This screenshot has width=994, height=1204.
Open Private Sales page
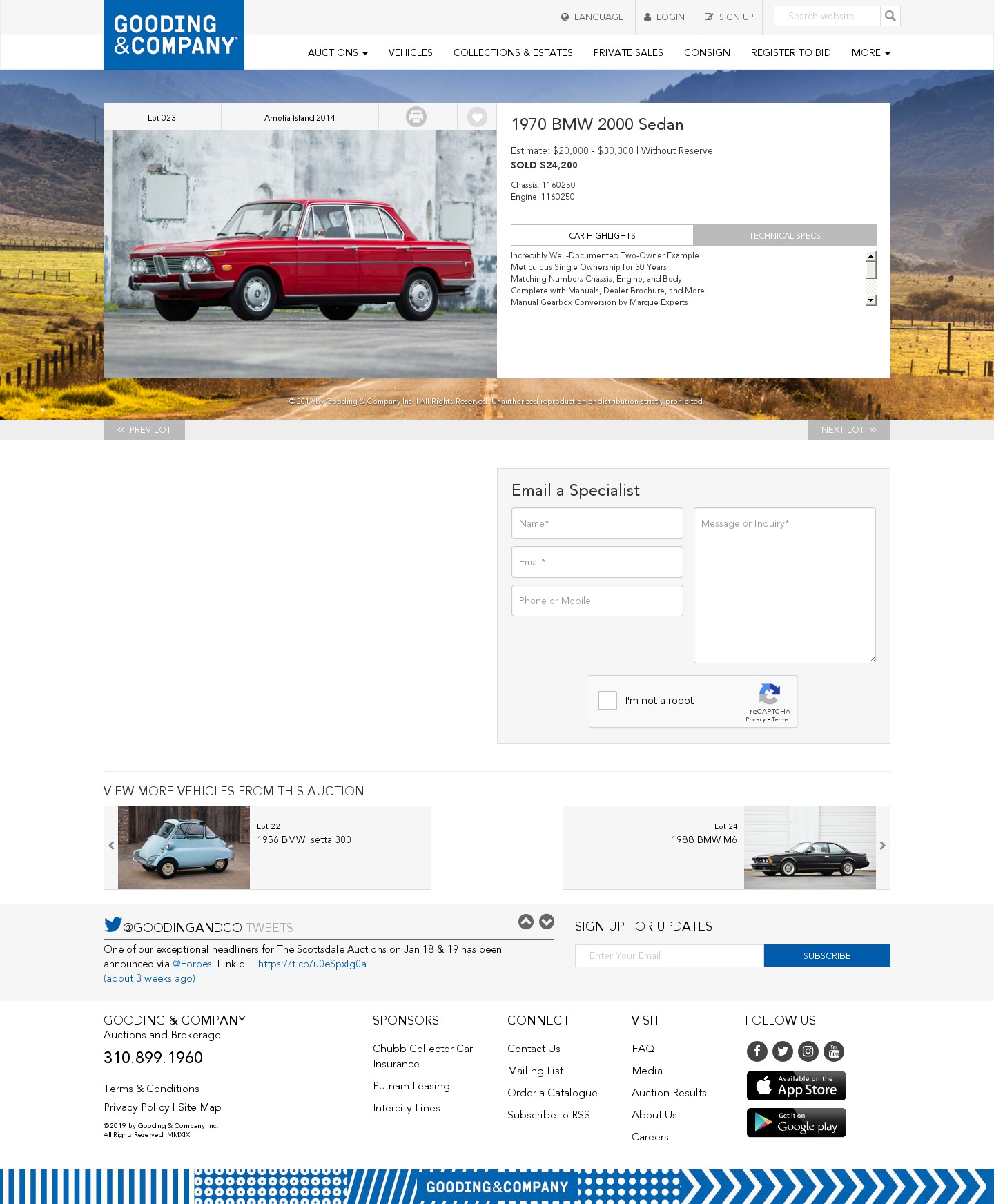[628, 52]
